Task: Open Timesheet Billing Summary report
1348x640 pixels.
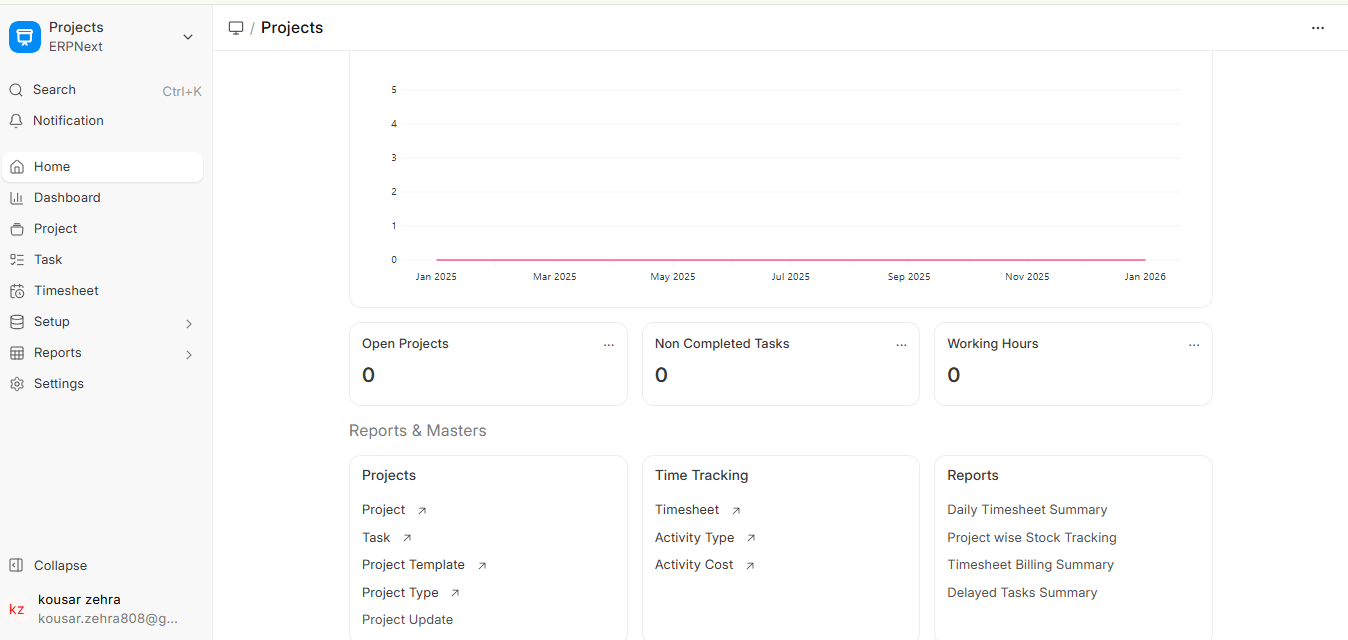Action: point(1030,565)
